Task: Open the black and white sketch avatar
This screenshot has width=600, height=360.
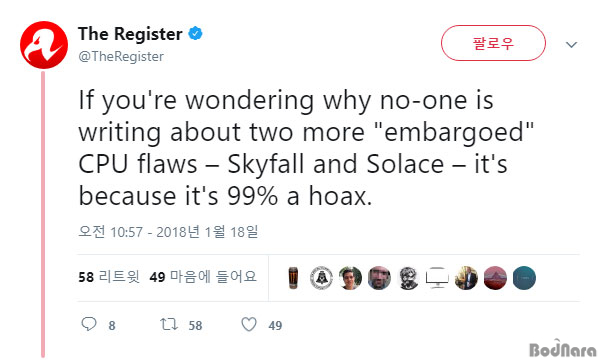Action: (408, 278)
